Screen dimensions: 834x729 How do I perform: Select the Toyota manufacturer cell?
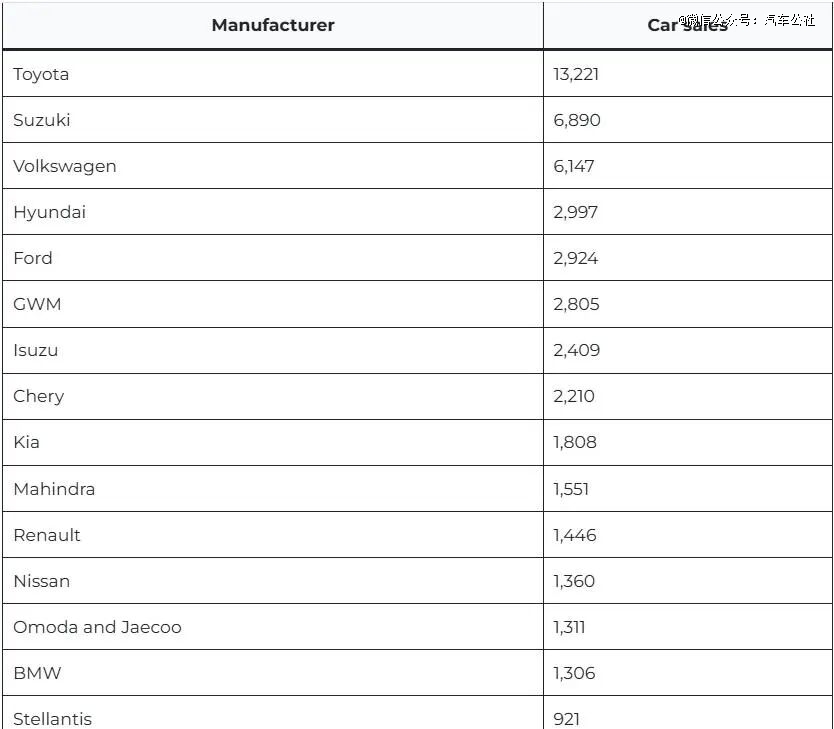(x=41, y=74)
